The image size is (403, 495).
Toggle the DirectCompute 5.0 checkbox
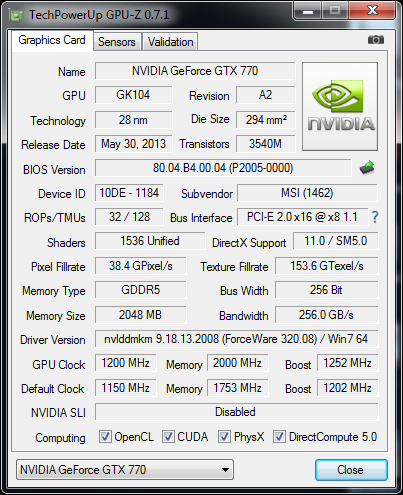(x=279, y=436)
